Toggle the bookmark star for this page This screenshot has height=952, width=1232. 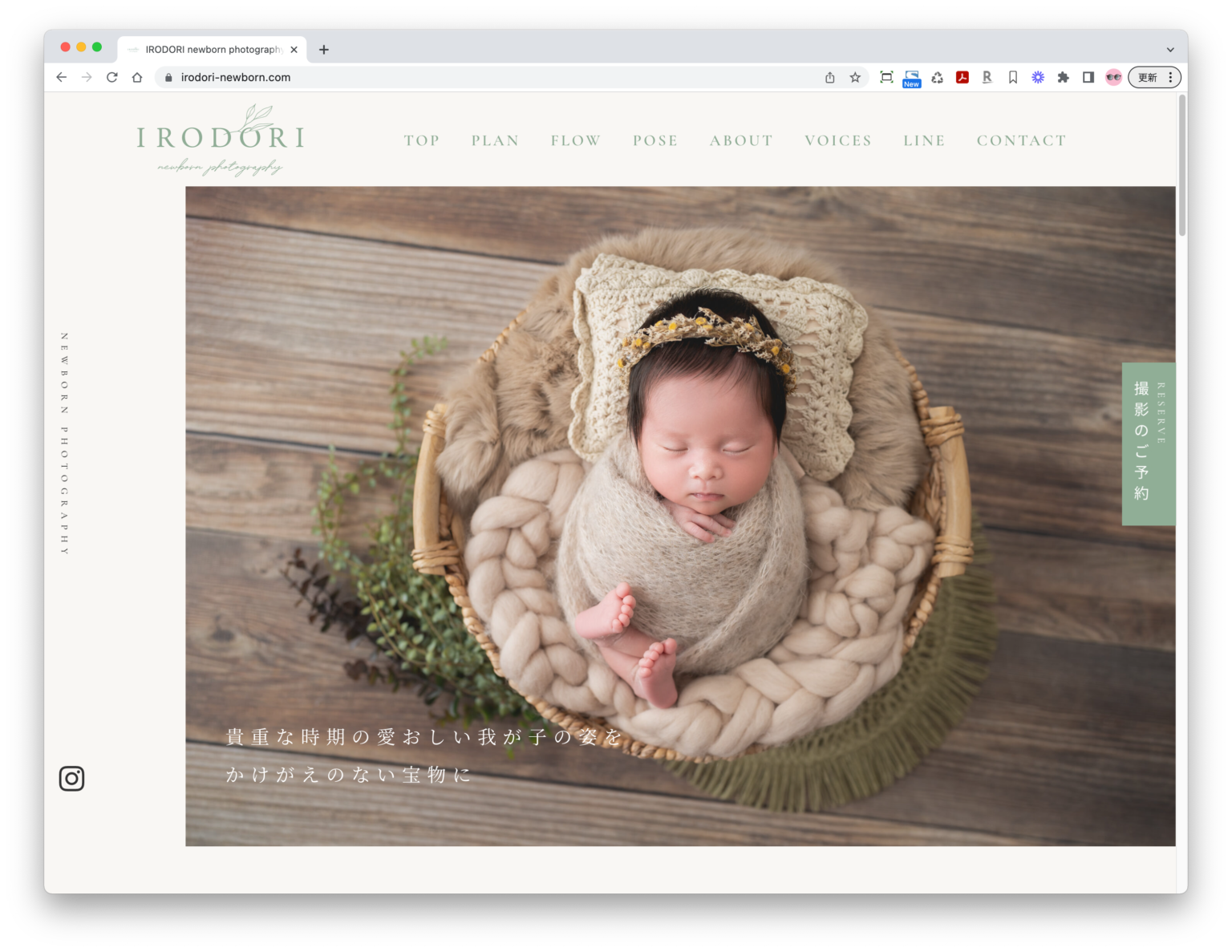tap(855, 77)
